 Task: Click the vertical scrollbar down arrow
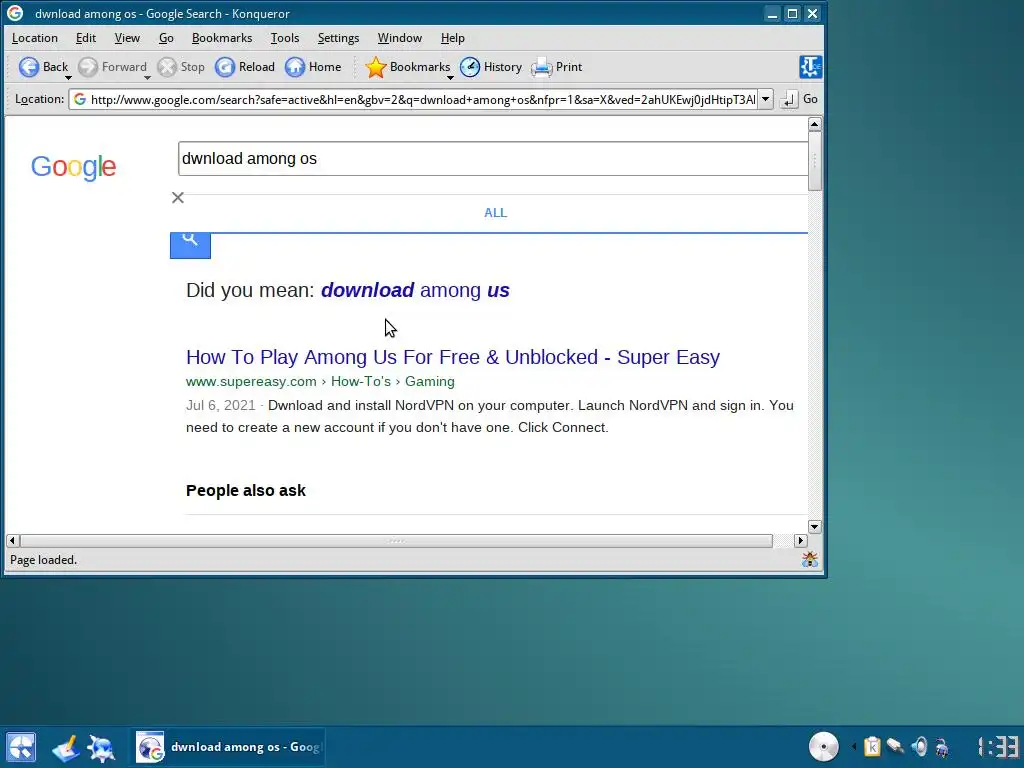814,526
